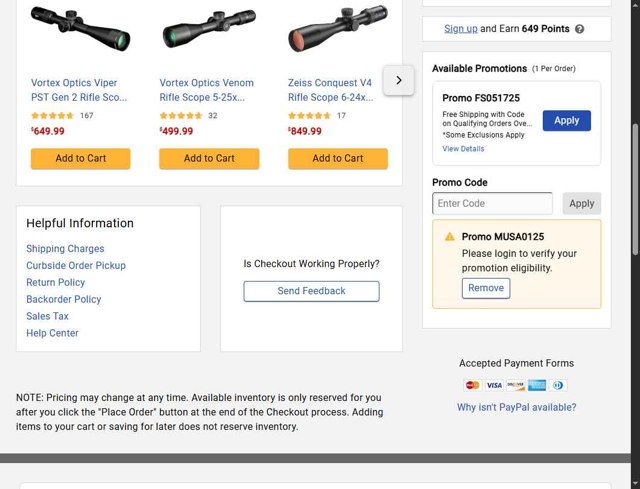The height and width of the screenshot is (489, 640).
Task: Click the American Express card icon
Action: pos(537,385)
